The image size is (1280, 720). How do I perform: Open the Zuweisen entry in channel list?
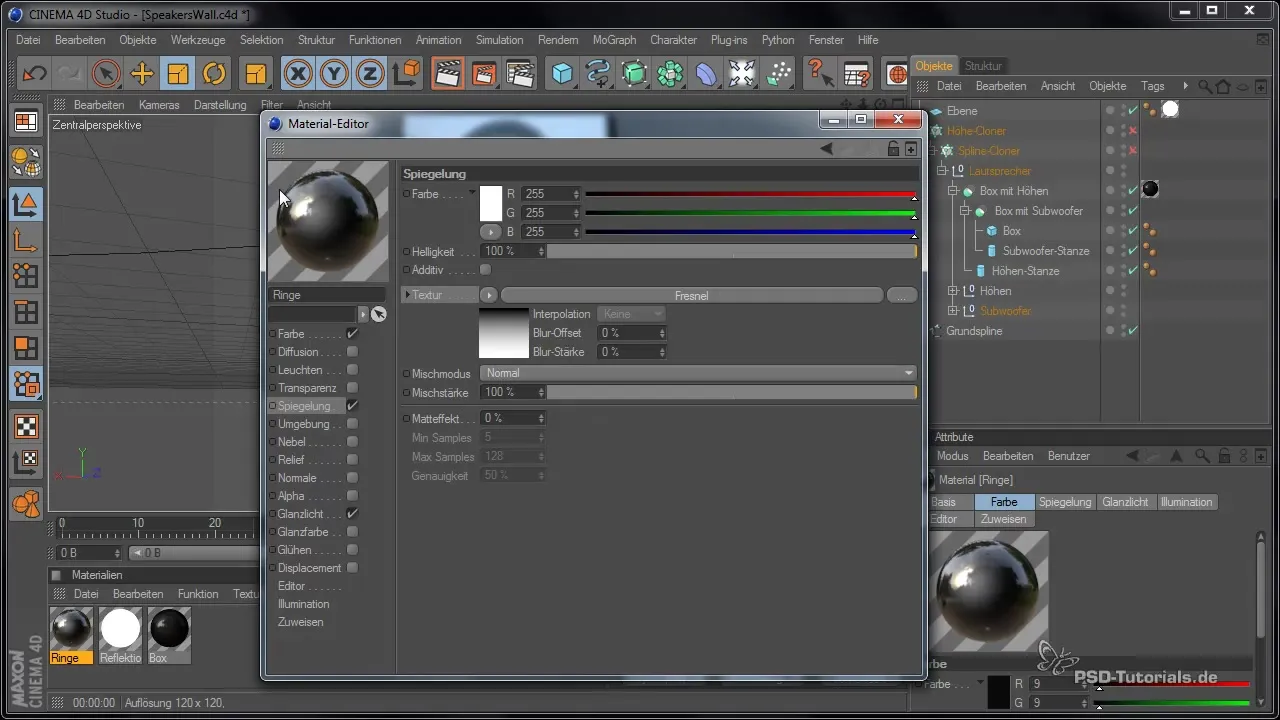(300, 622)
